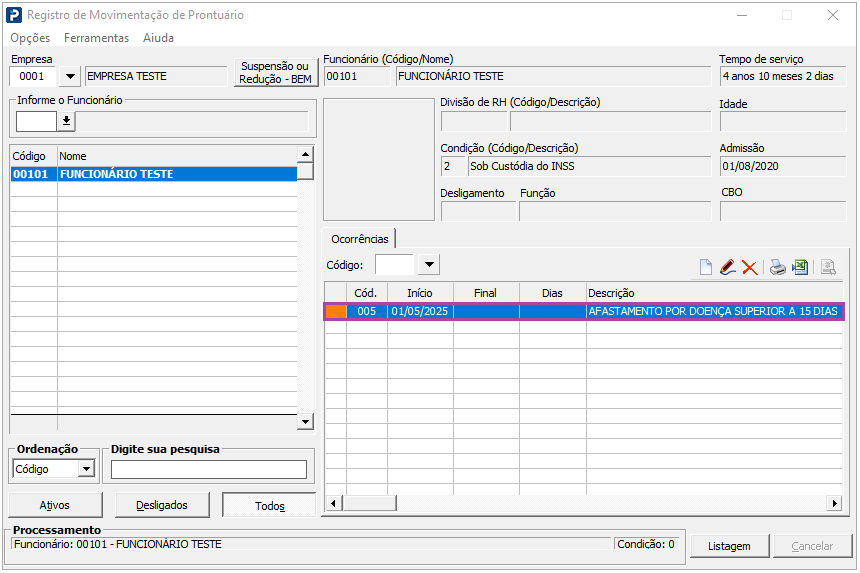Click the CBO field
Viewport: 860px width, 573px height.
click(x=783, y=212)
